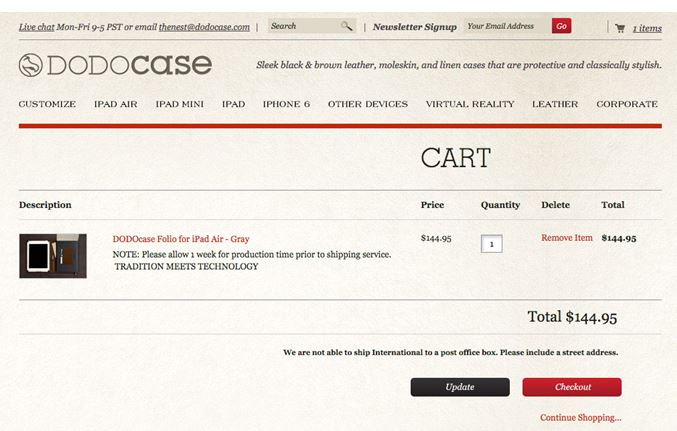Open the Live chat link
Screen dimensions: 677x431
coord(36,27)
